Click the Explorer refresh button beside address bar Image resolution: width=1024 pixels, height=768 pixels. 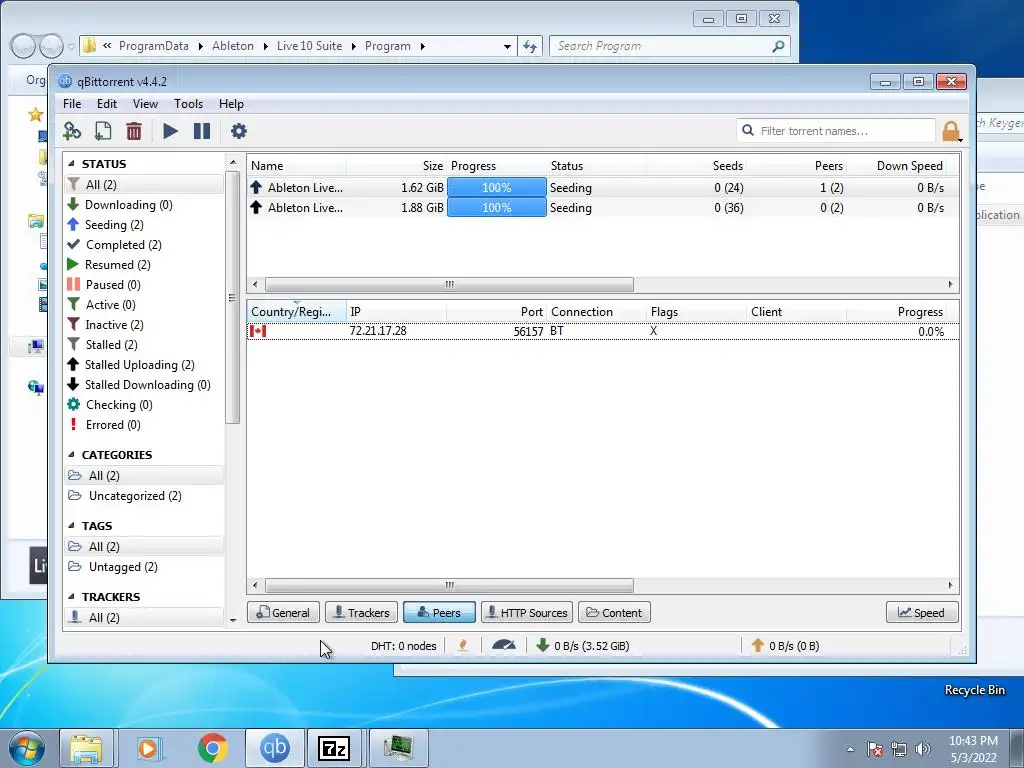point(530,46)
